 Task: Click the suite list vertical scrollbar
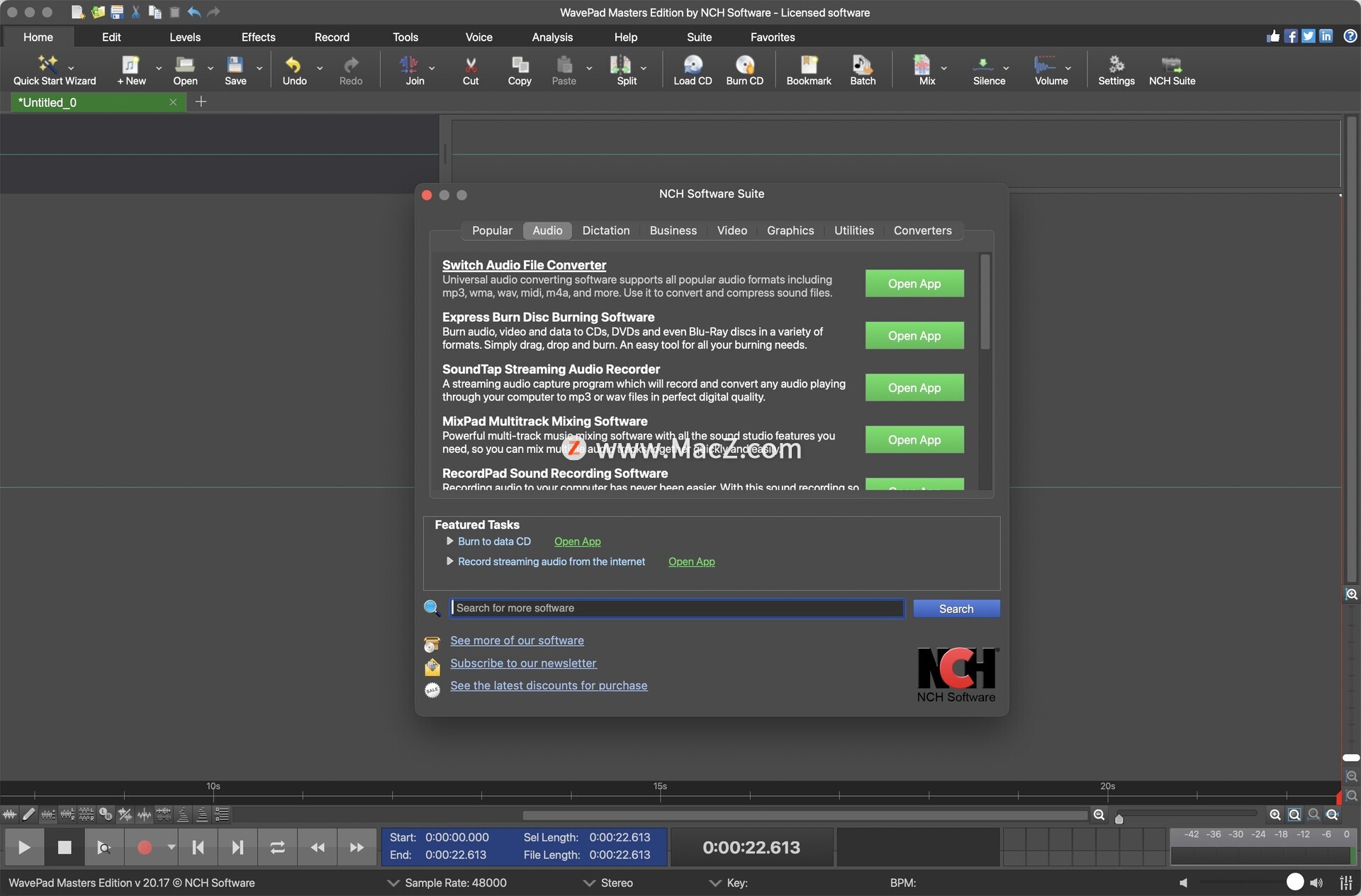pos(985,302)
